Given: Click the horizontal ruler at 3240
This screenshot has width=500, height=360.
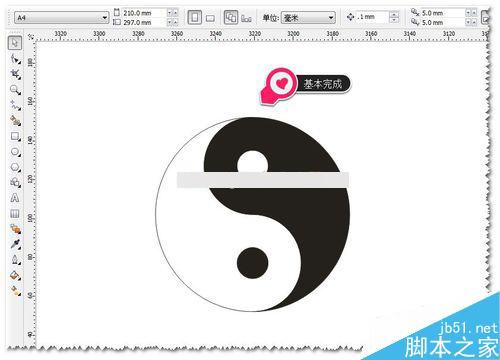Looking at the screenshot, I should (x=215, y=34).
